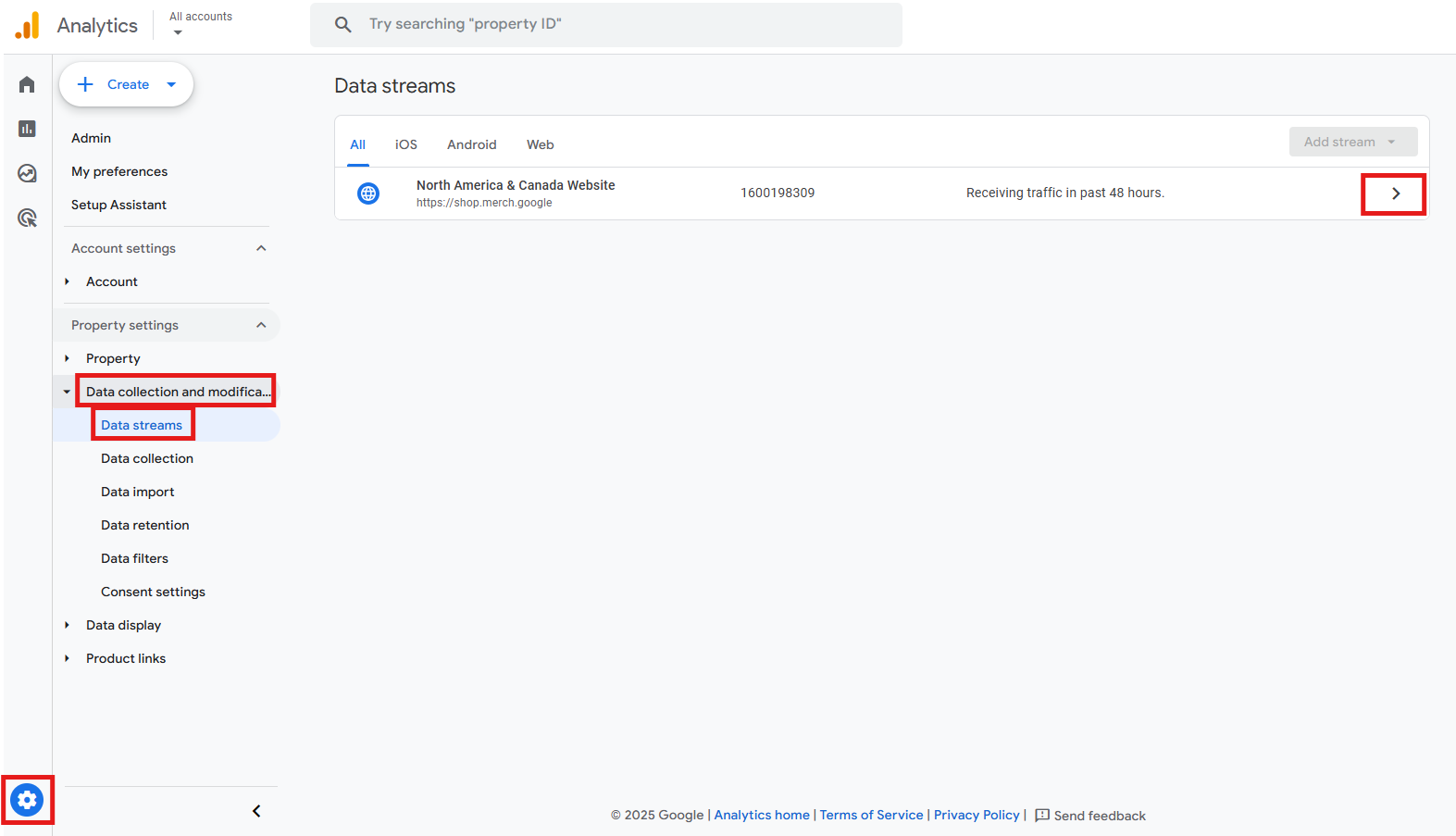Screen dimensions: 1456x836
Task: Click the North America & Canada Website stream name
Action: [516, 185]
